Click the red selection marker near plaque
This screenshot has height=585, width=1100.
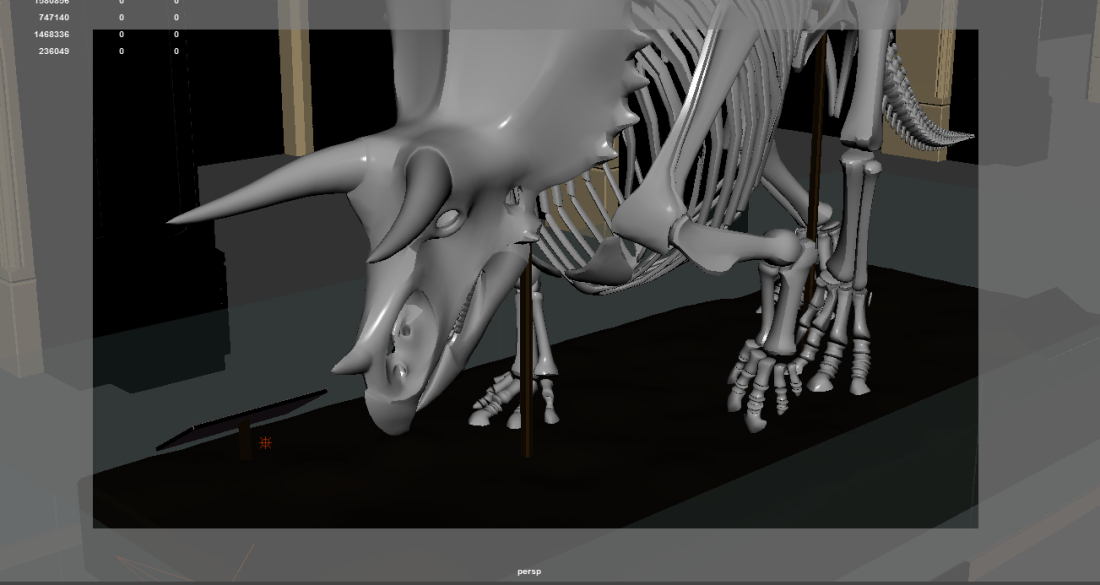[x=263, y=442]
